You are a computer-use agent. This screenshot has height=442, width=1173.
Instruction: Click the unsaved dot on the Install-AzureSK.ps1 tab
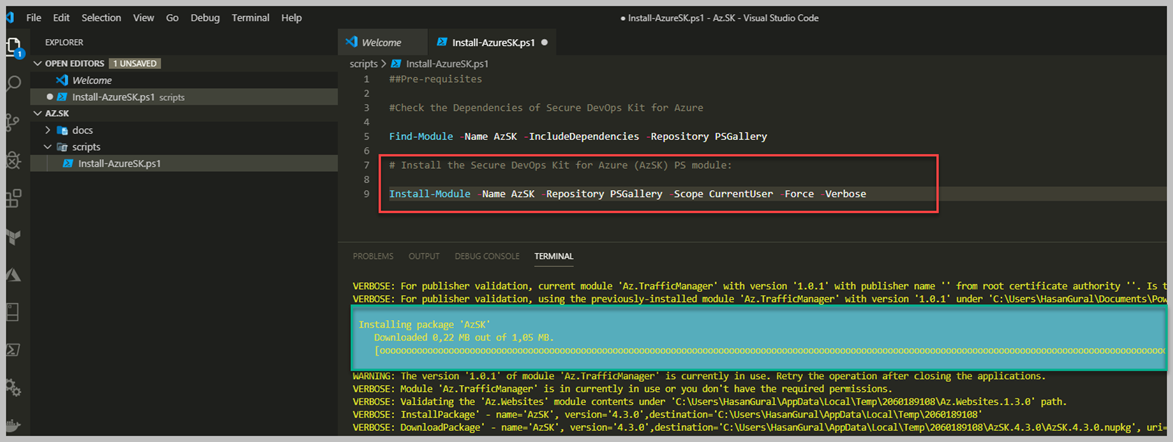[544, 43]
